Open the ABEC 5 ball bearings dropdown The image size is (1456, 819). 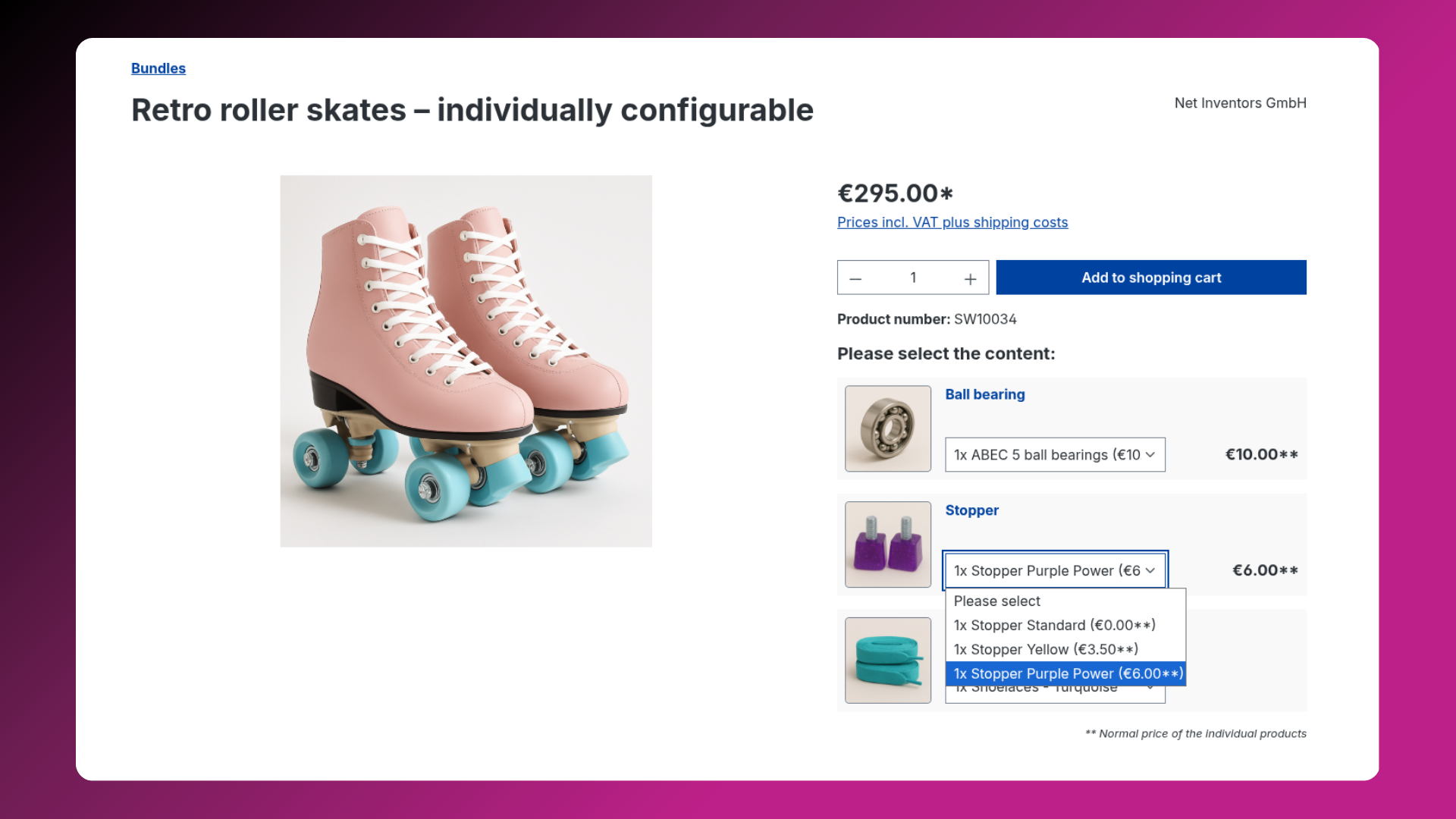coord(1054,455)
